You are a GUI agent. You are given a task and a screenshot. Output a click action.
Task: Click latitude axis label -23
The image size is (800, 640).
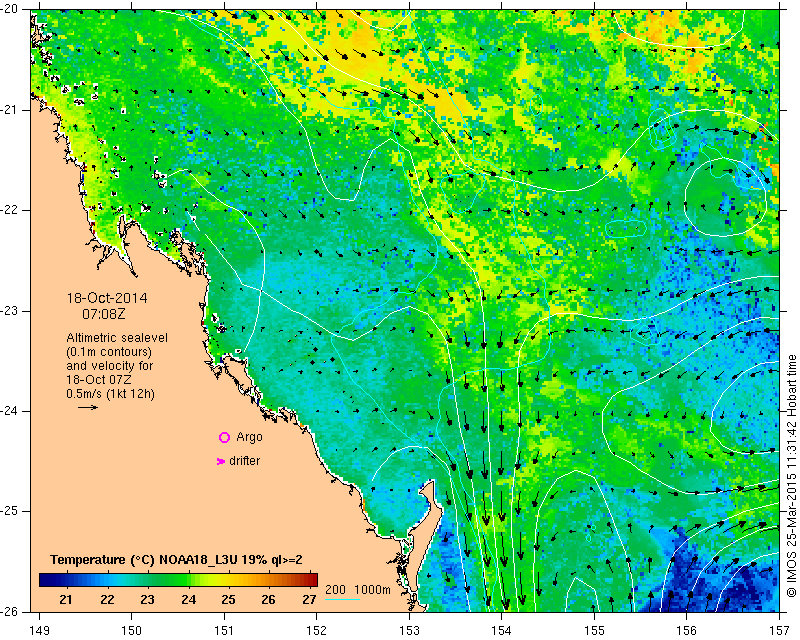[9, 311]
